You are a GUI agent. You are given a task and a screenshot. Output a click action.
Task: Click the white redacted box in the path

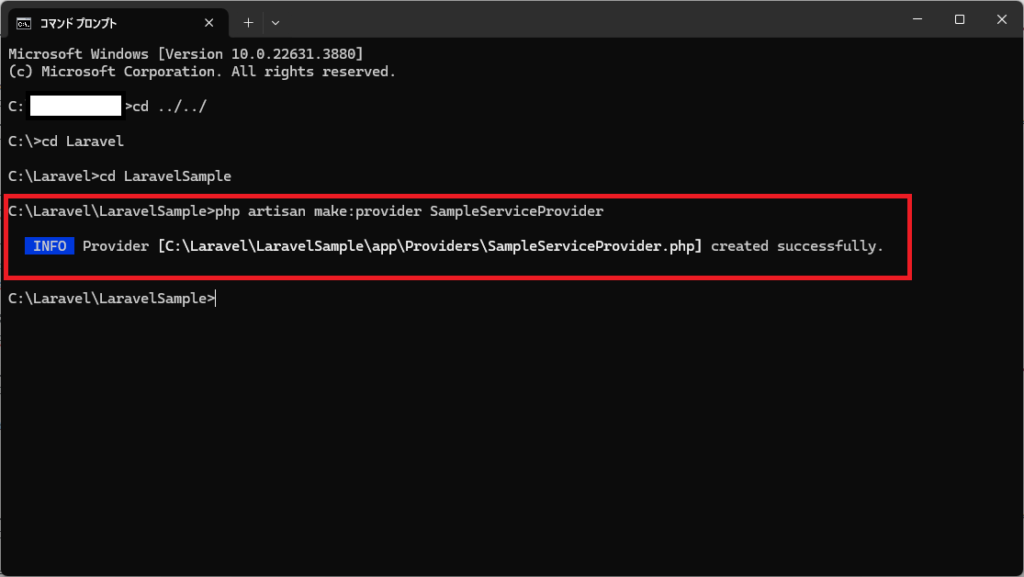[76, 106]
